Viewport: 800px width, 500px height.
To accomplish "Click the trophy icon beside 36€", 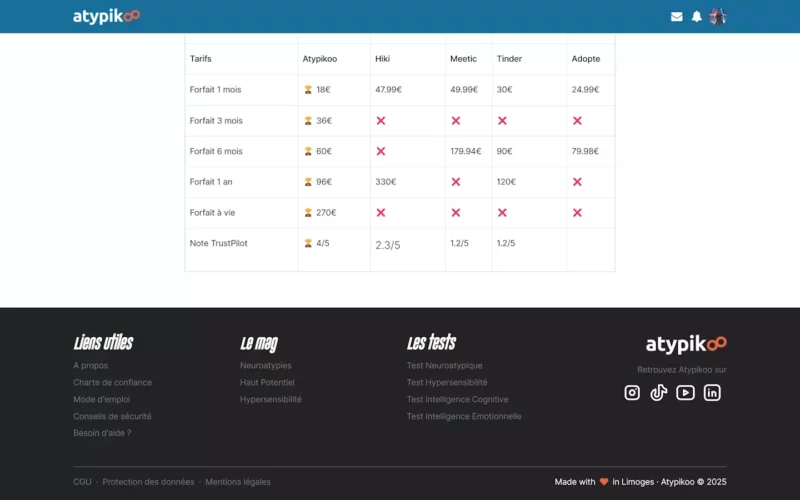I will (308, 121).
